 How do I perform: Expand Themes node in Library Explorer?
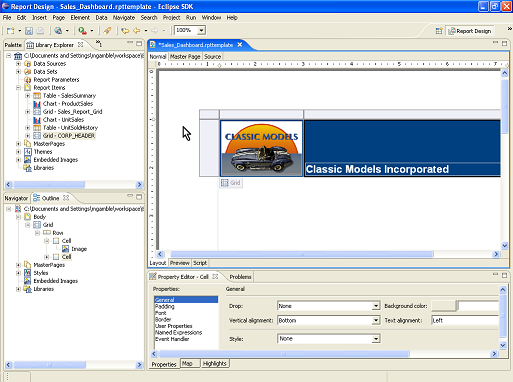coord(18,152)
